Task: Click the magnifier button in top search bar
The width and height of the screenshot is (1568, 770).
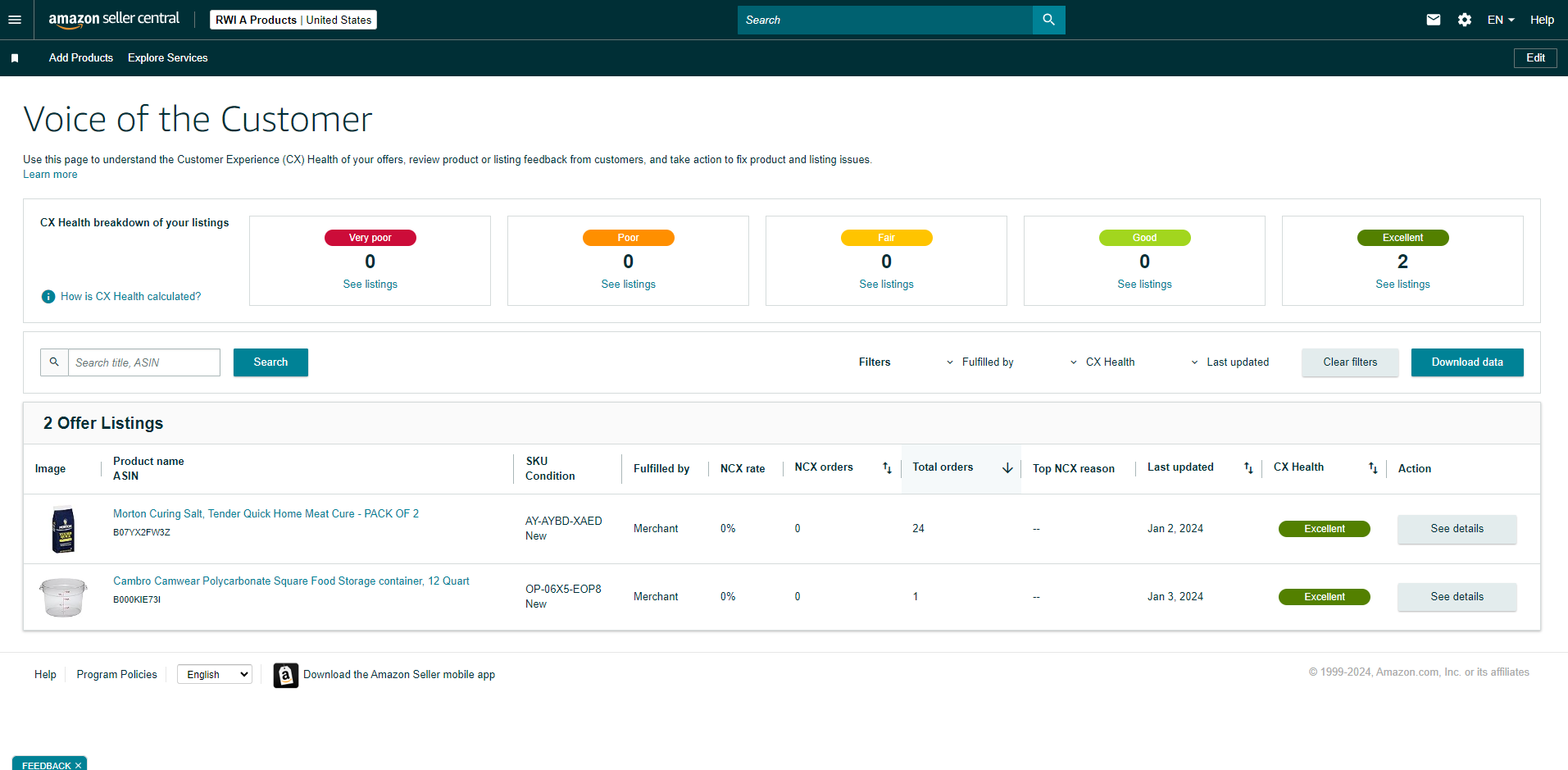Action: (1048, 20)
